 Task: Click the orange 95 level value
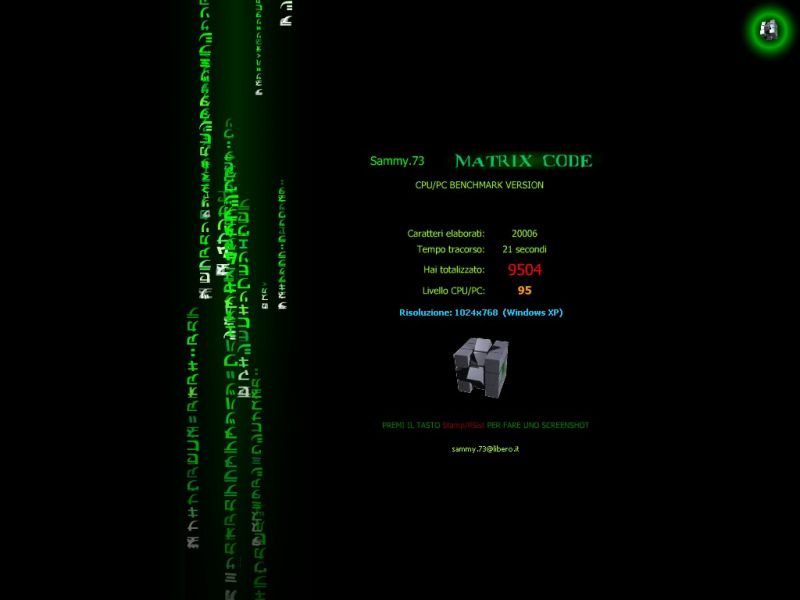click(x=524, y=290)
